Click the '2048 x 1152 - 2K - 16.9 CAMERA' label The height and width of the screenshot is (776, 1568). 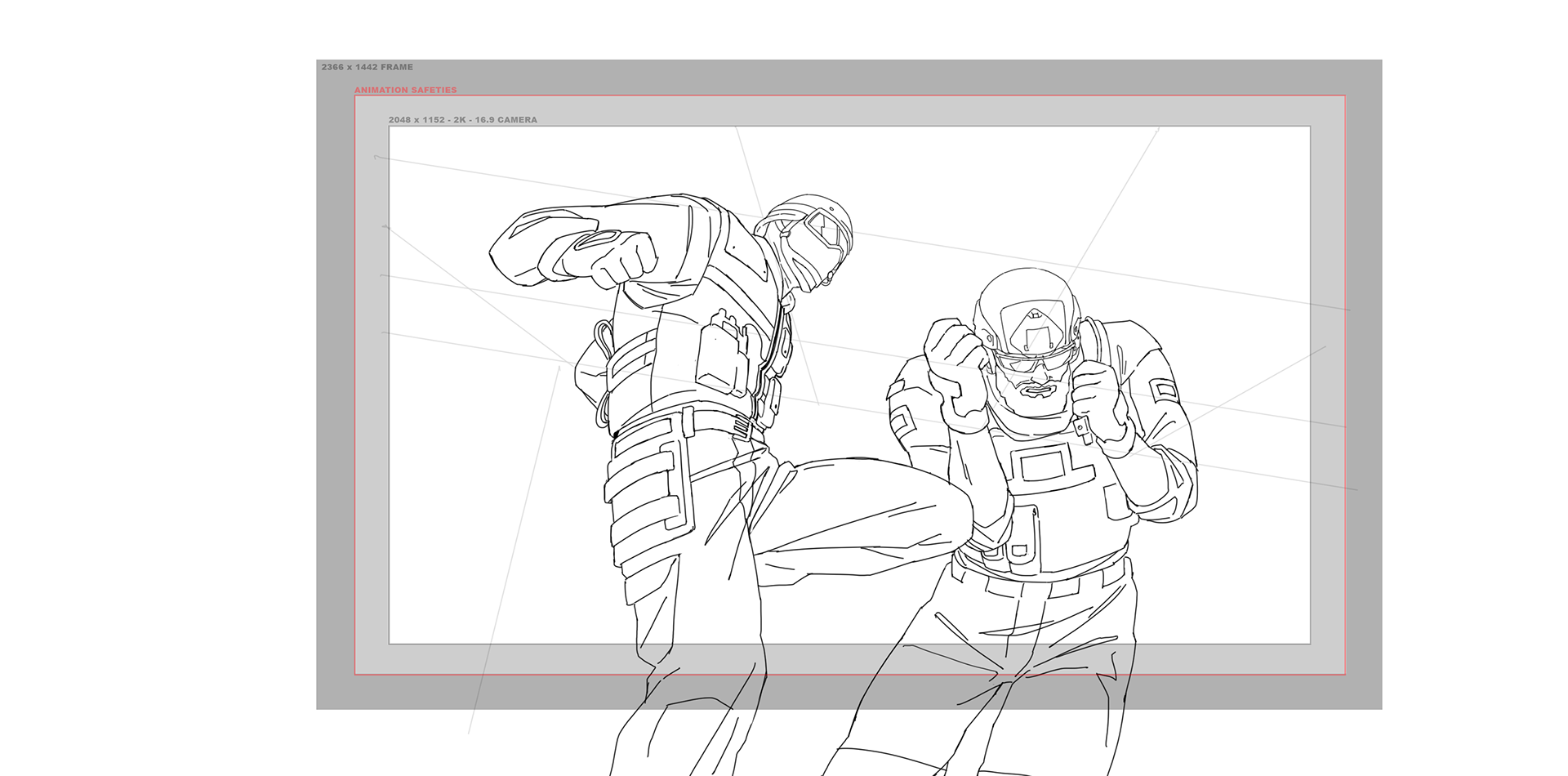point(462,120)
